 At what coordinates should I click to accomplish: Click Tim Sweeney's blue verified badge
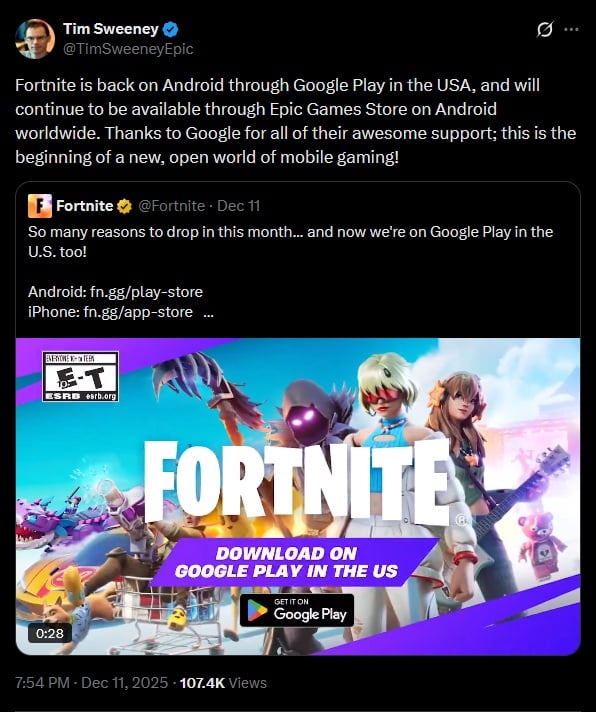[171, 30]
